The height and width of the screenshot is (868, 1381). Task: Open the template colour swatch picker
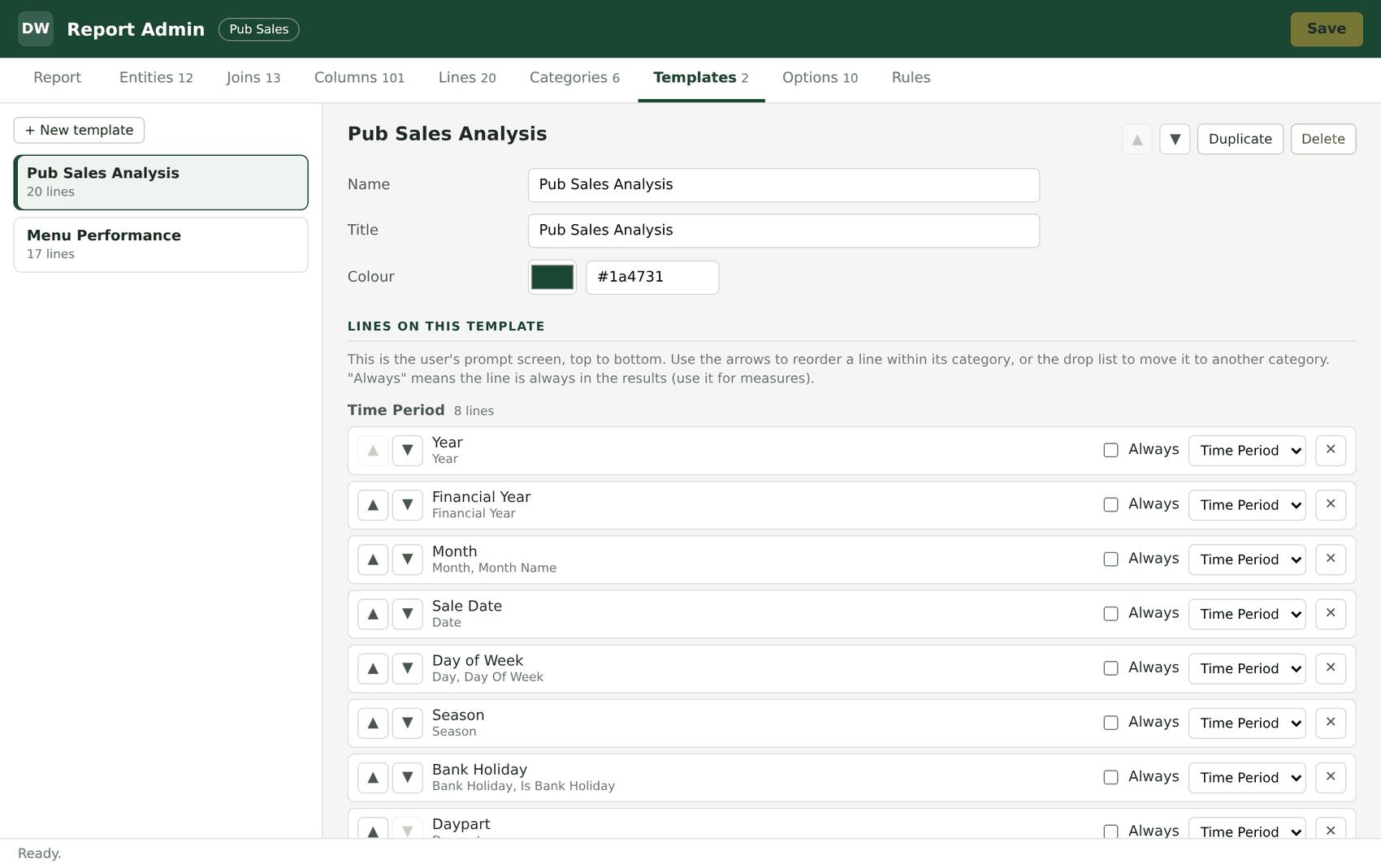[552, 277]
